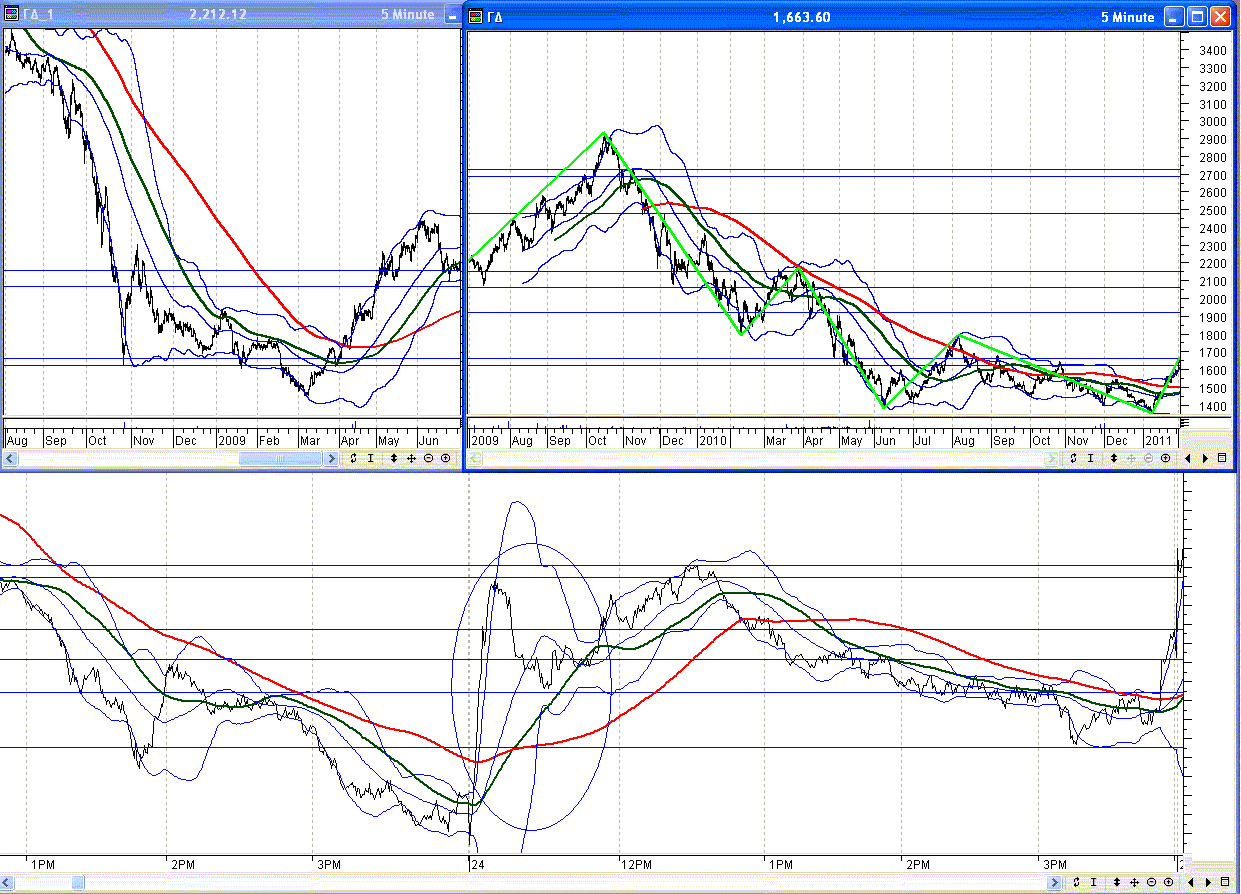The image size is (1241, 894).
Task: Click '12PM' time label on bottom chart
Action: pos(637,863)
